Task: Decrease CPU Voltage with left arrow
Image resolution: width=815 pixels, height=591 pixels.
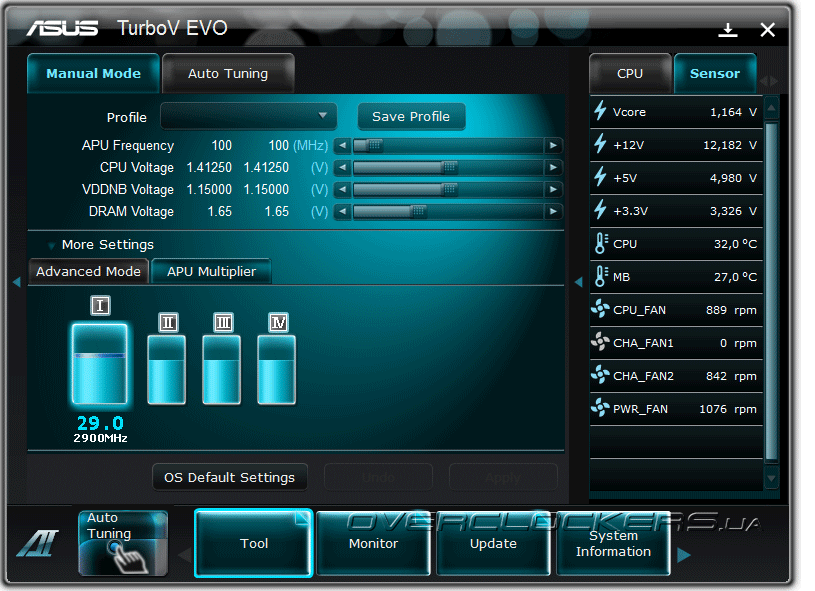Action: 342,167
